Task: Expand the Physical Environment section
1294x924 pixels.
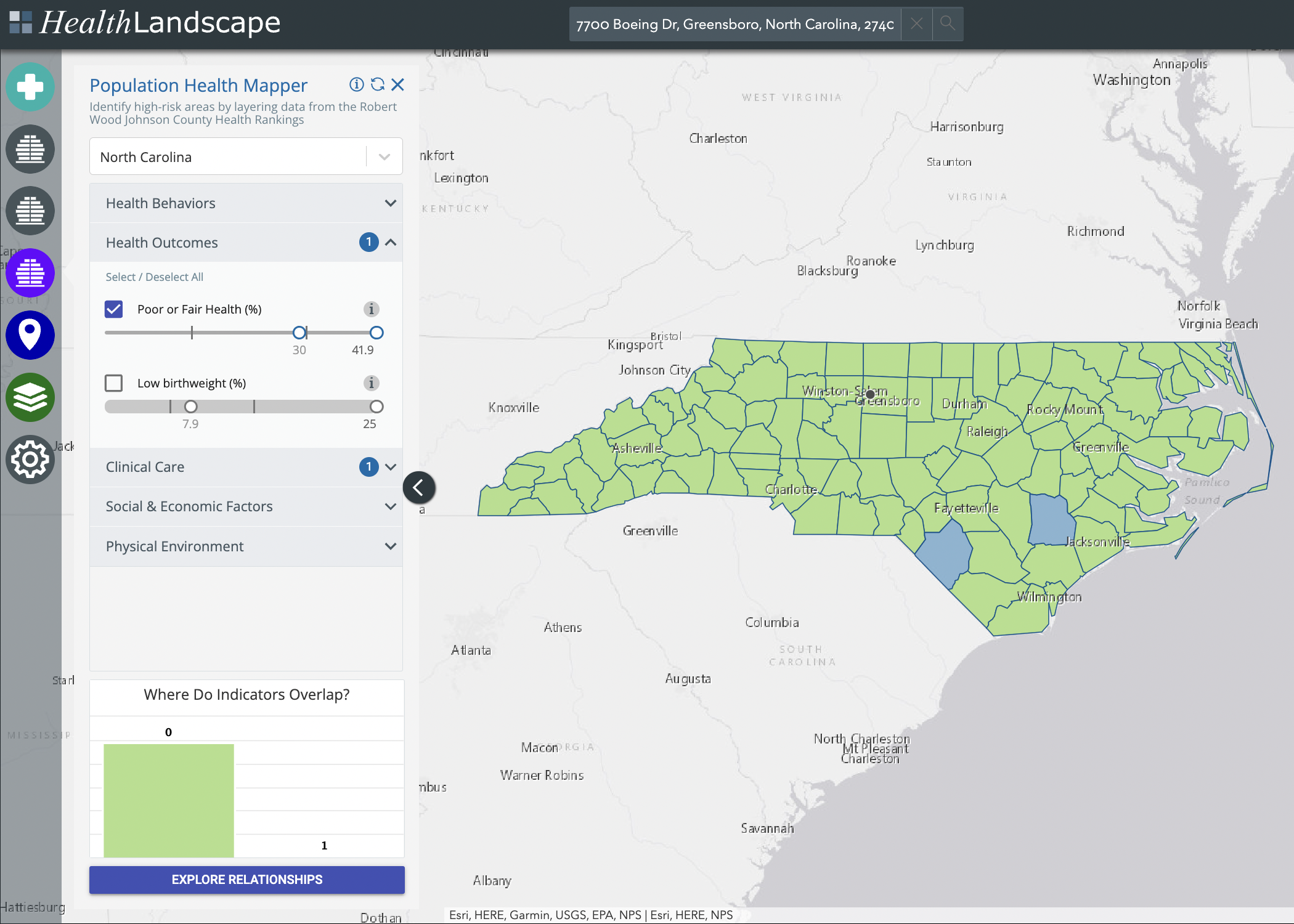Action: (246, 546)
